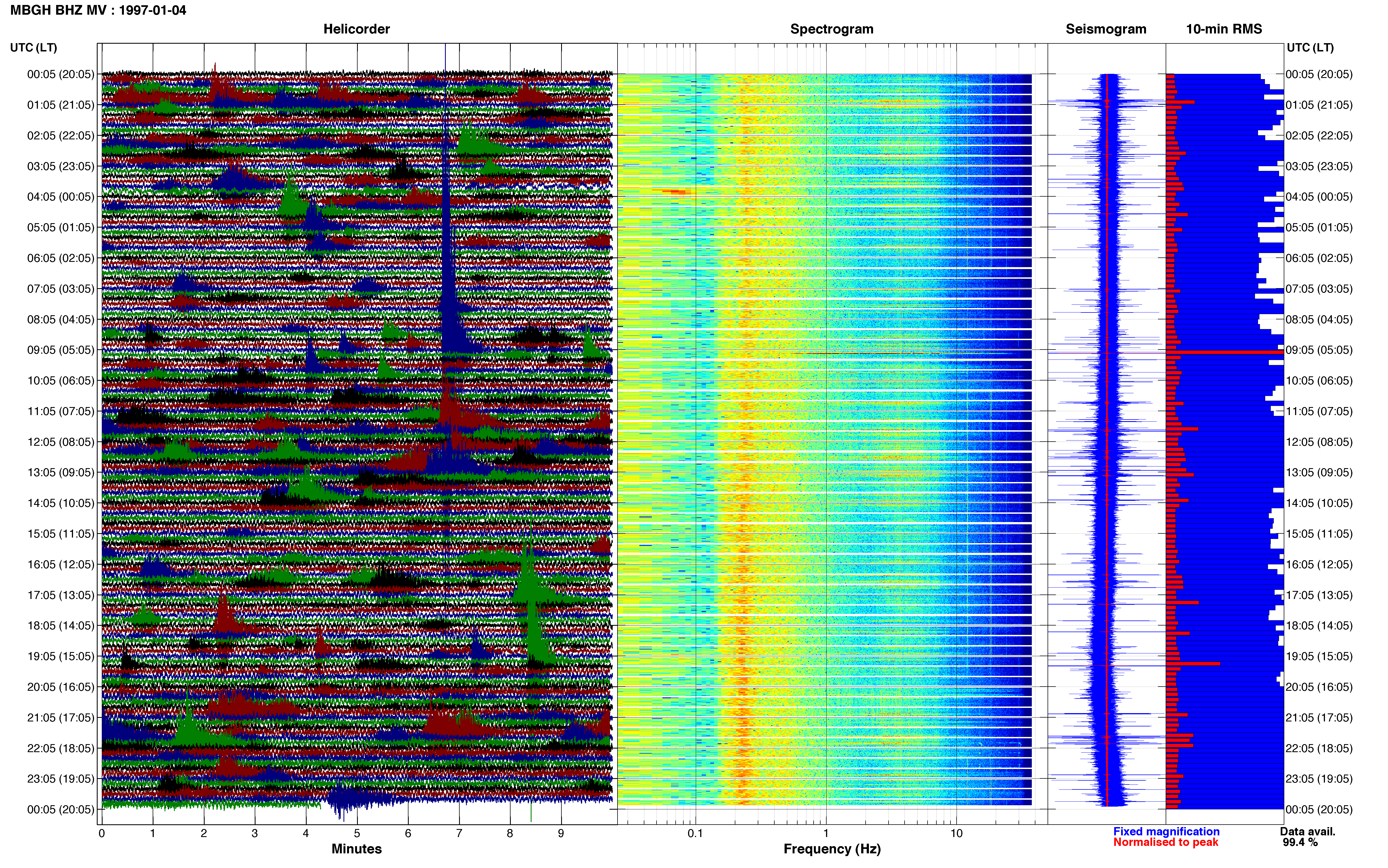This screenshot has height=868, width=1388.
Task: Click the 'Data avail.' label
Action: pyautogui.click(x=1308, y=831)
